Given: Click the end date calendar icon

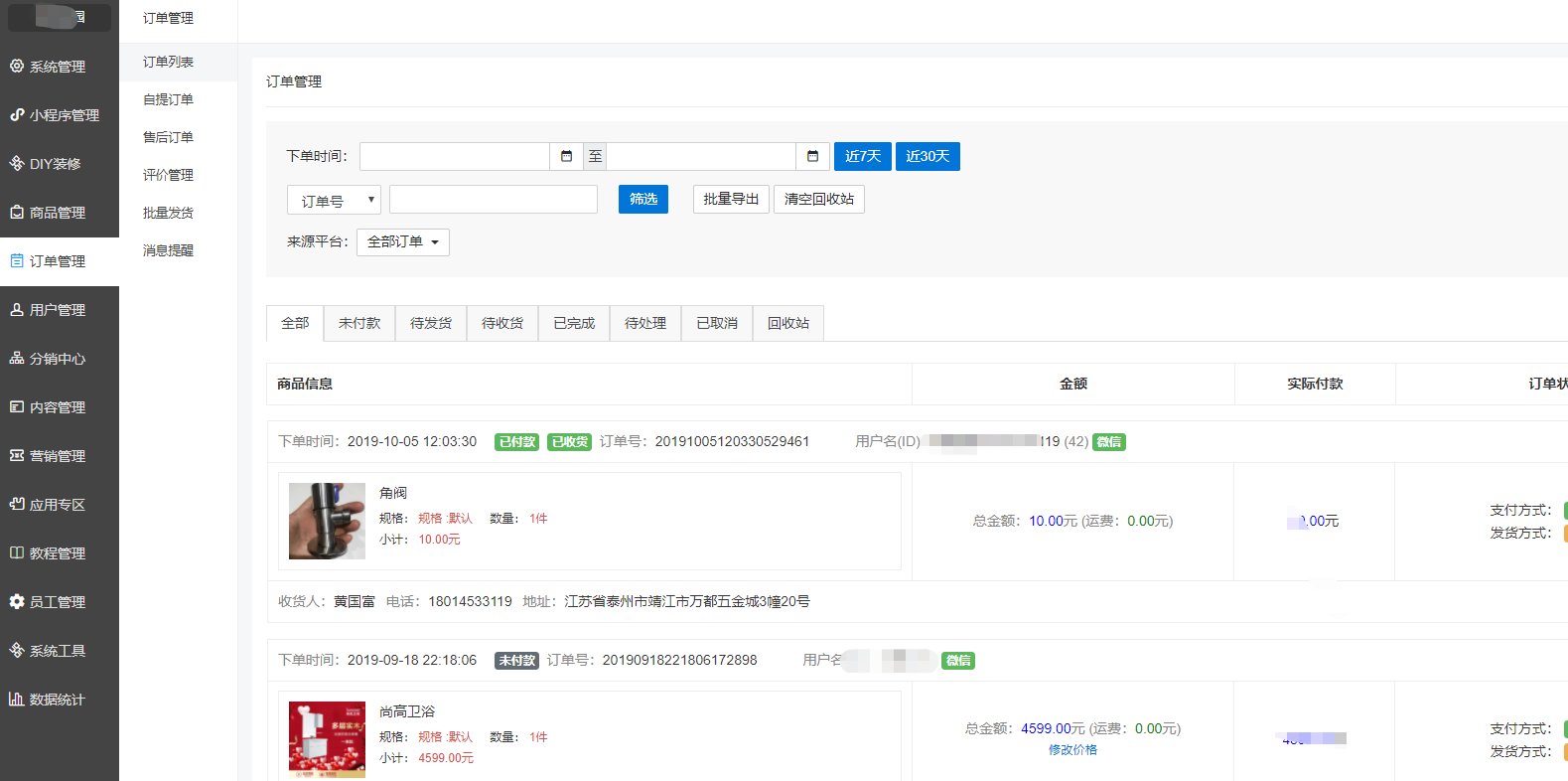Looking at the screenshot, I should click(812, 156).
